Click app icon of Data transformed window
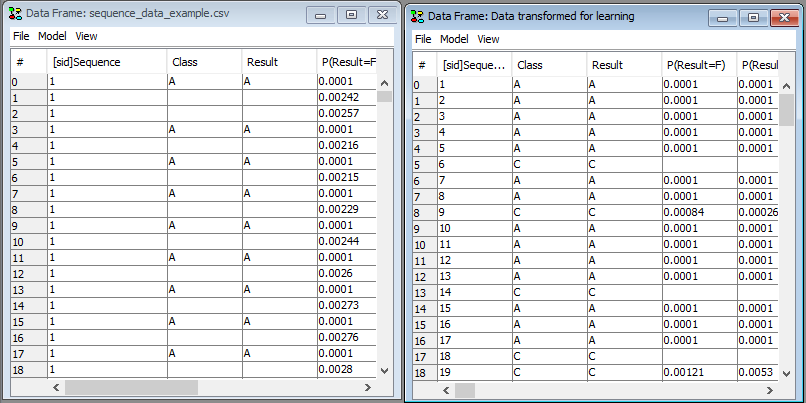This screenshot has height=403, width=806. [x=418, y=16]
